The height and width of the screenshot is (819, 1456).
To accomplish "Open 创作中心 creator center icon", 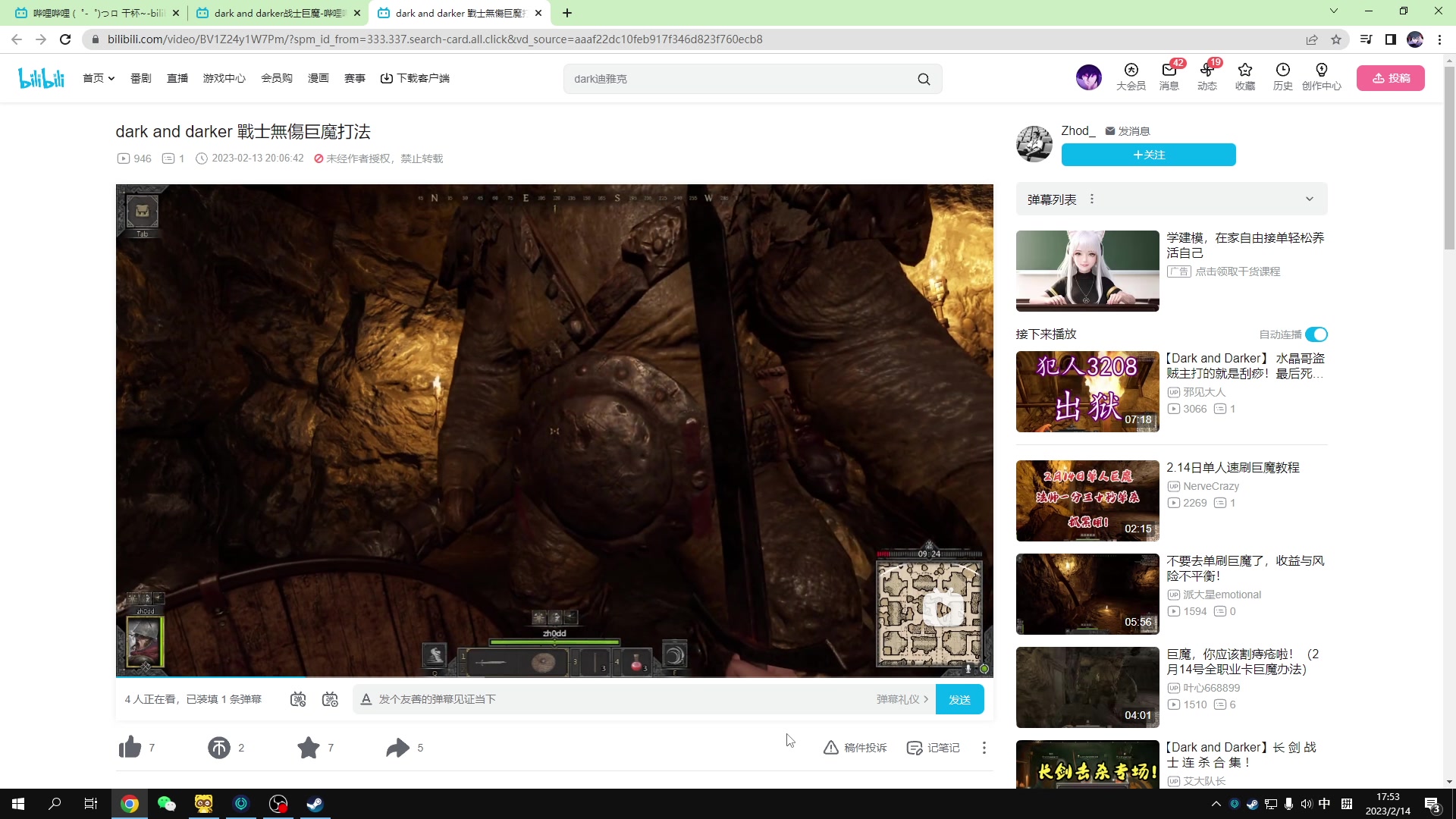I will (x=1322, y=77).
